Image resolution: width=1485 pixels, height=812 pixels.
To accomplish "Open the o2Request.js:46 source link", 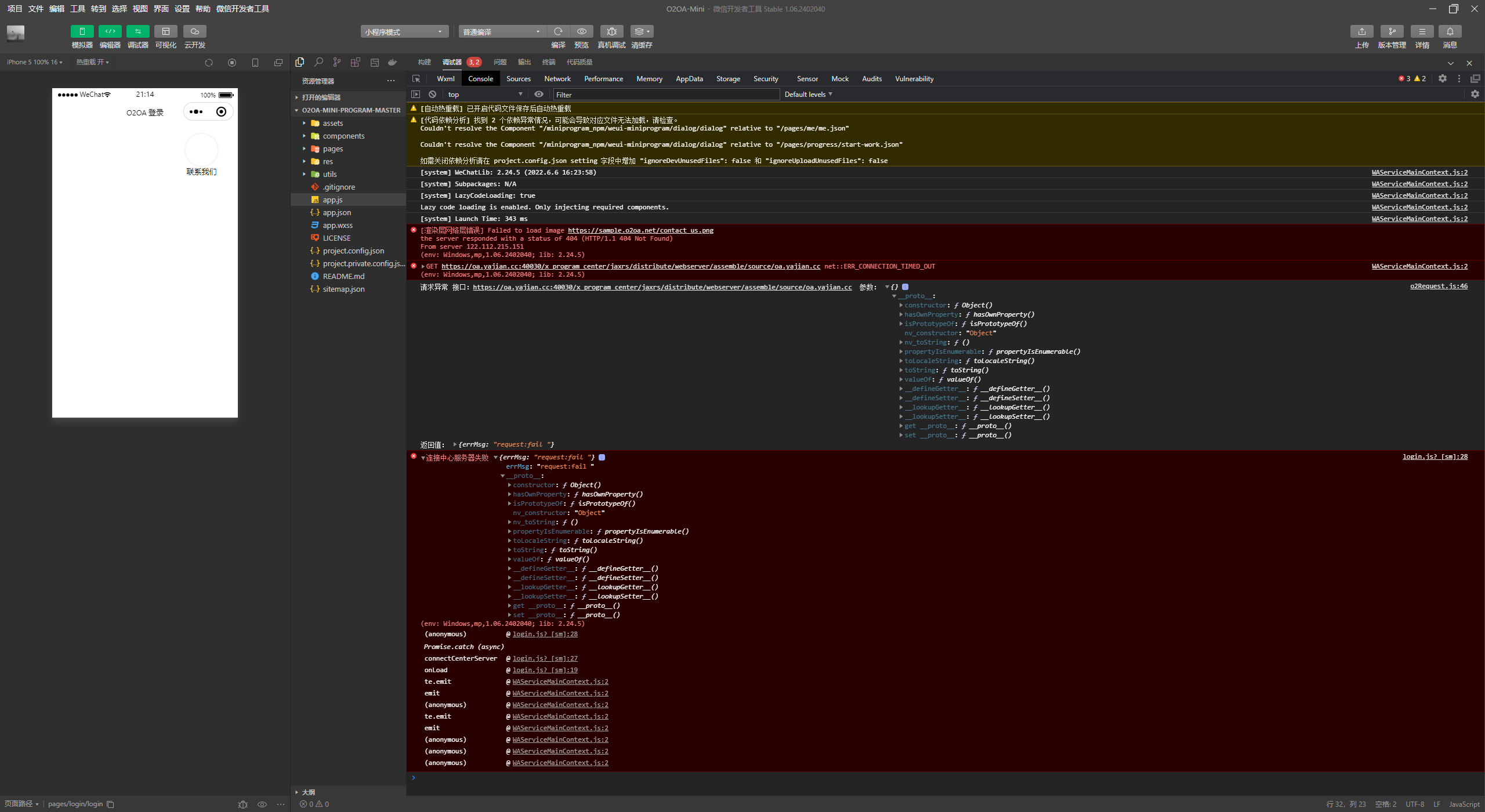I will click(x=1439, y=286).
